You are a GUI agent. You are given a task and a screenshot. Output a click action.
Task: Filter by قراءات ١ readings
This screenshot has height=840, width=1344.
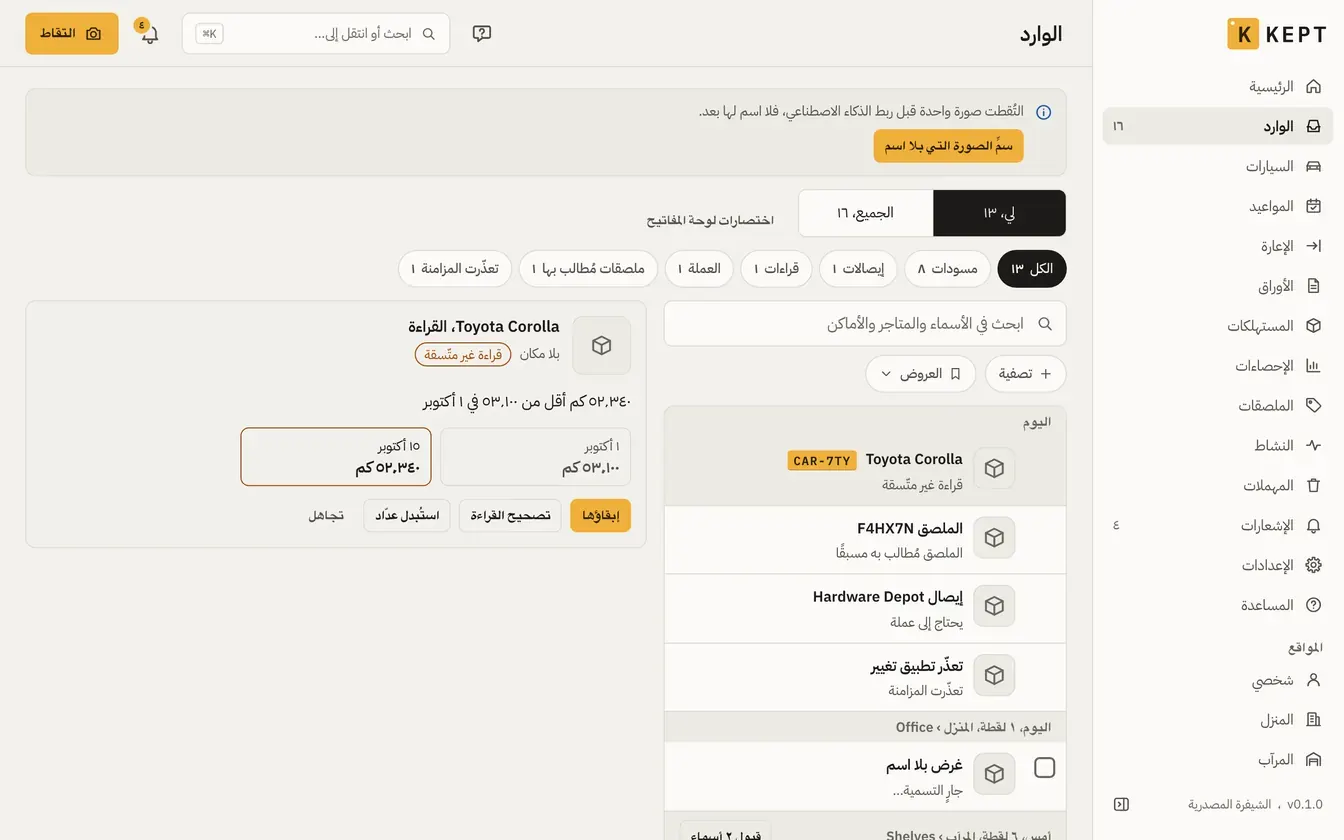(776, 269)
